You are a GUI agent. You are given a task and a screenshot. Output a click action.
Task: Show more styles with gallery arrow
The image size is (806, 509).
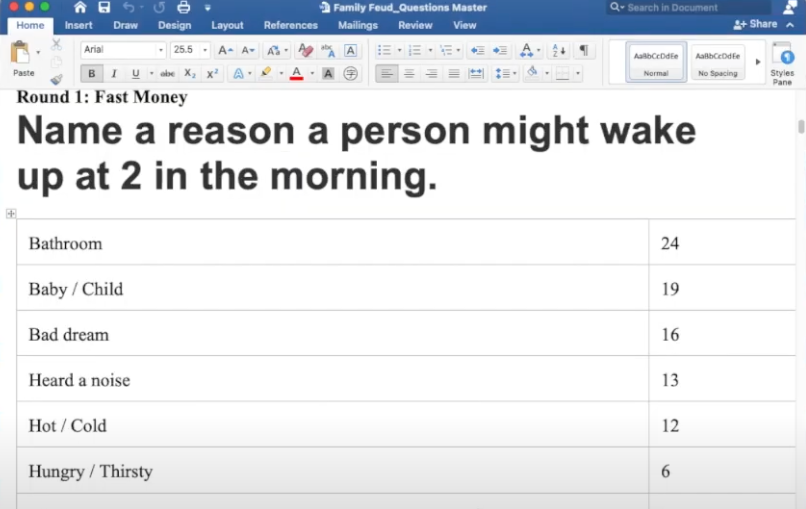[x=758, y=62]
